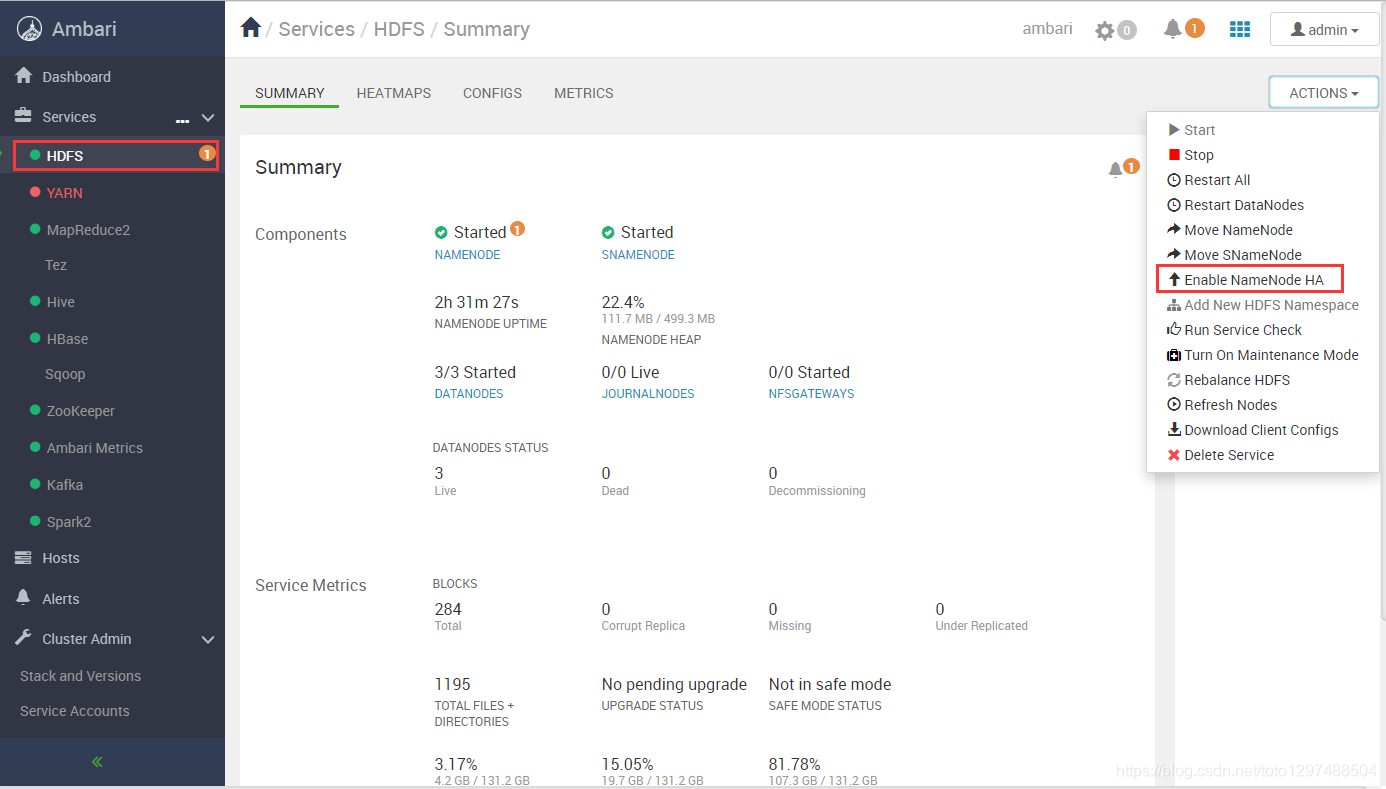Click HDFS in the breadcrumb
This screenshot has width=1386, height=789.
(x=398, y=29)
